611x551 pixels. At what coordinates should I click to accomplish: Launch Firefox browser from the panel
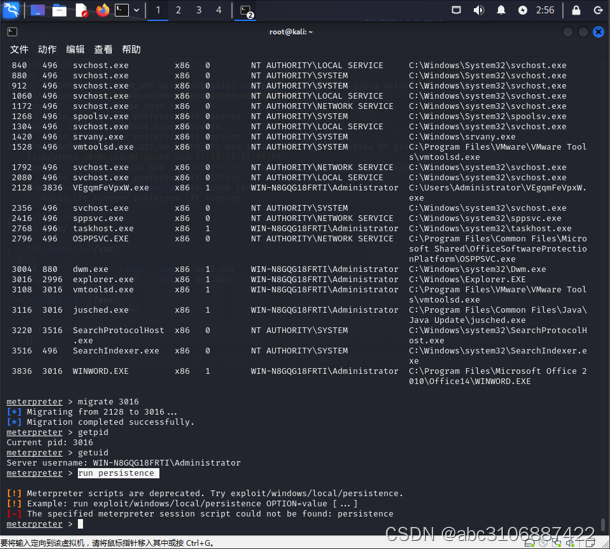102,10
